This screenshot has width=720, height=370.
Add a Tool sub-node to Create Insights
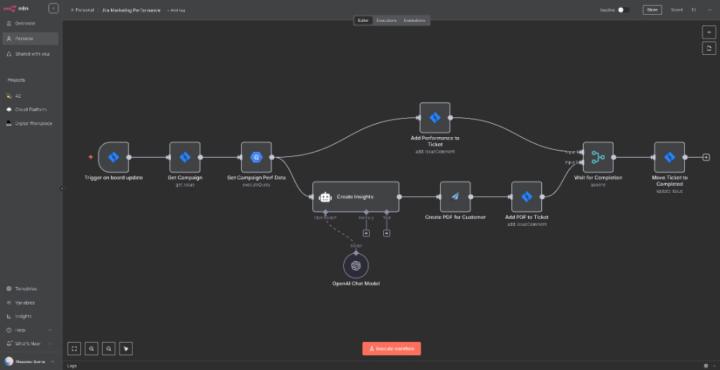click(387, 233)
